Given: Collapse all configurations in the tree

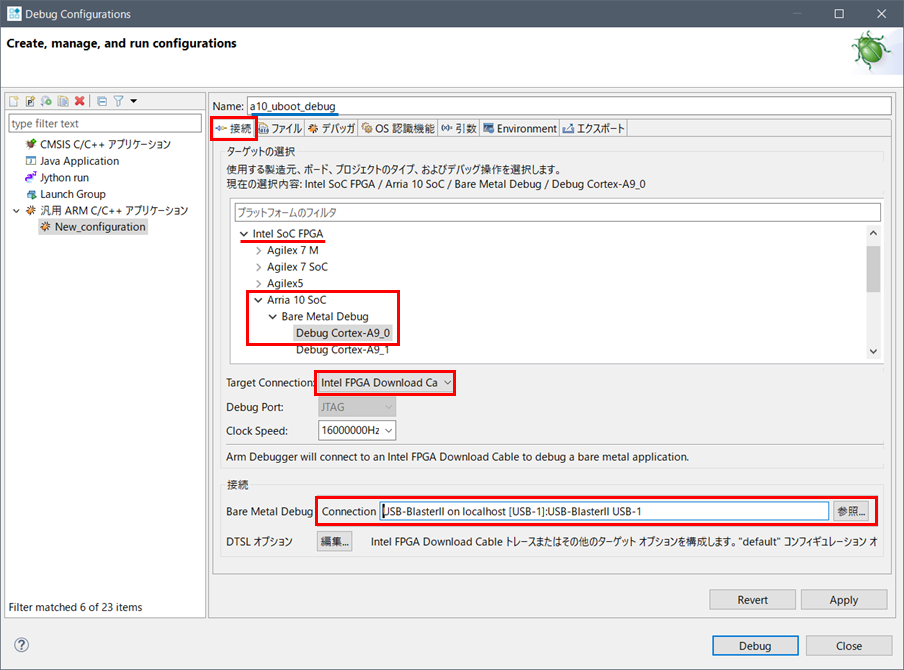Looking at the screenshot, I should 102,101.
